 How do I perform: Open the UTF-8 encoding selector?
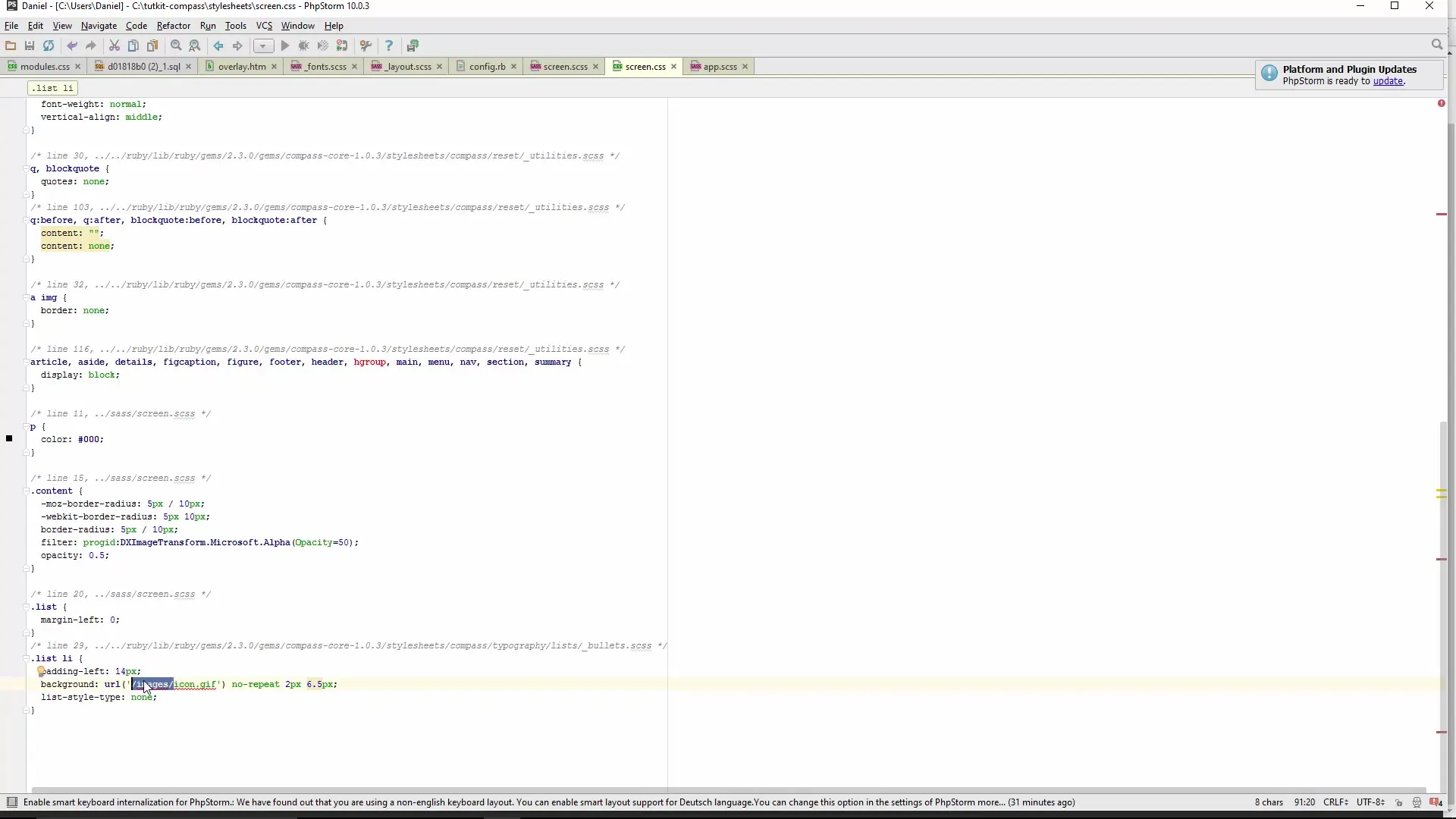(1370, 802)
